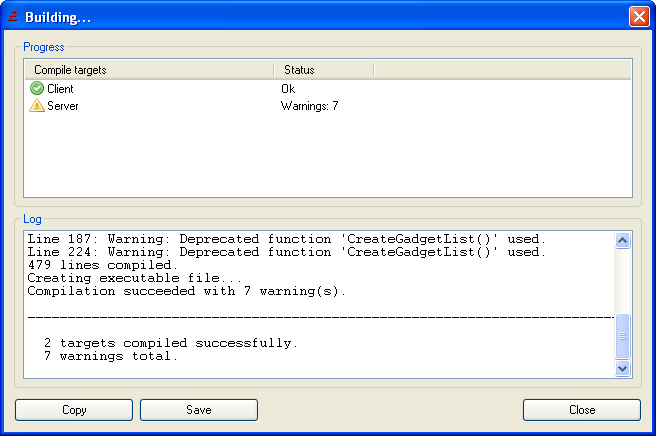Save the build log with Save button
The width and height of the screenshot is (656, 436).
click(x=198, y=410)
